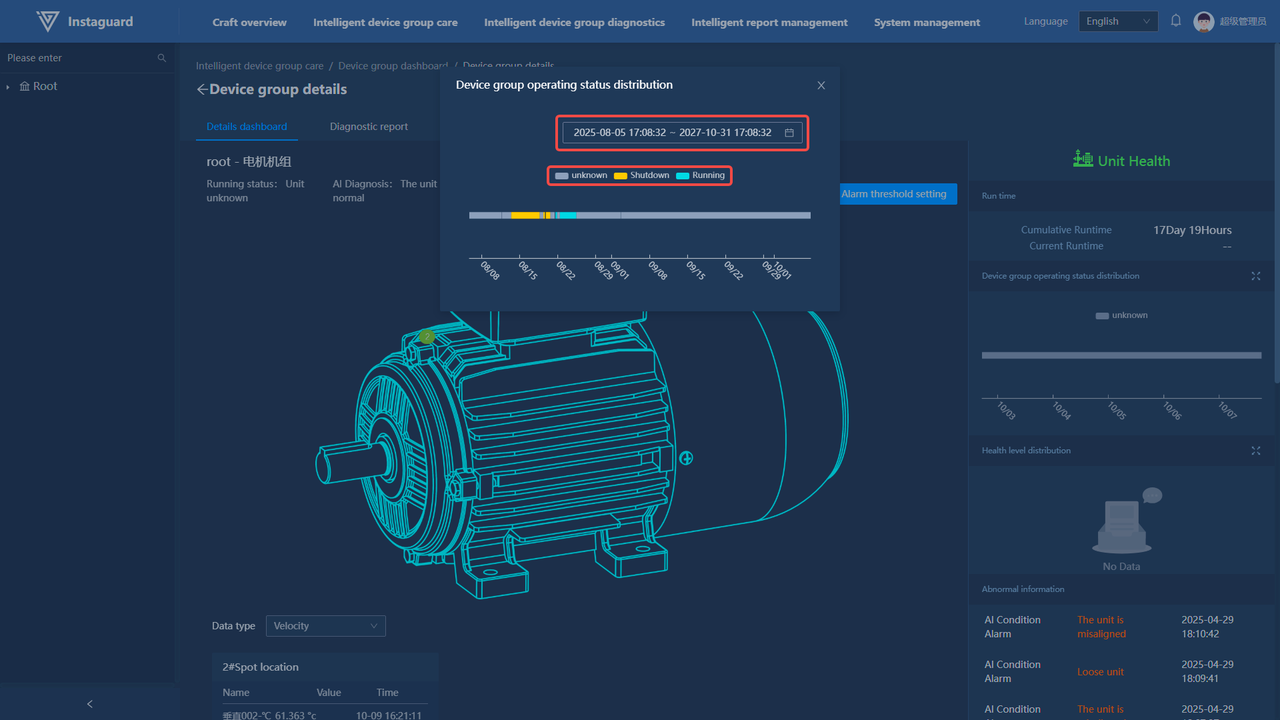Toggle the Running legend series

[x=700, y=176]
